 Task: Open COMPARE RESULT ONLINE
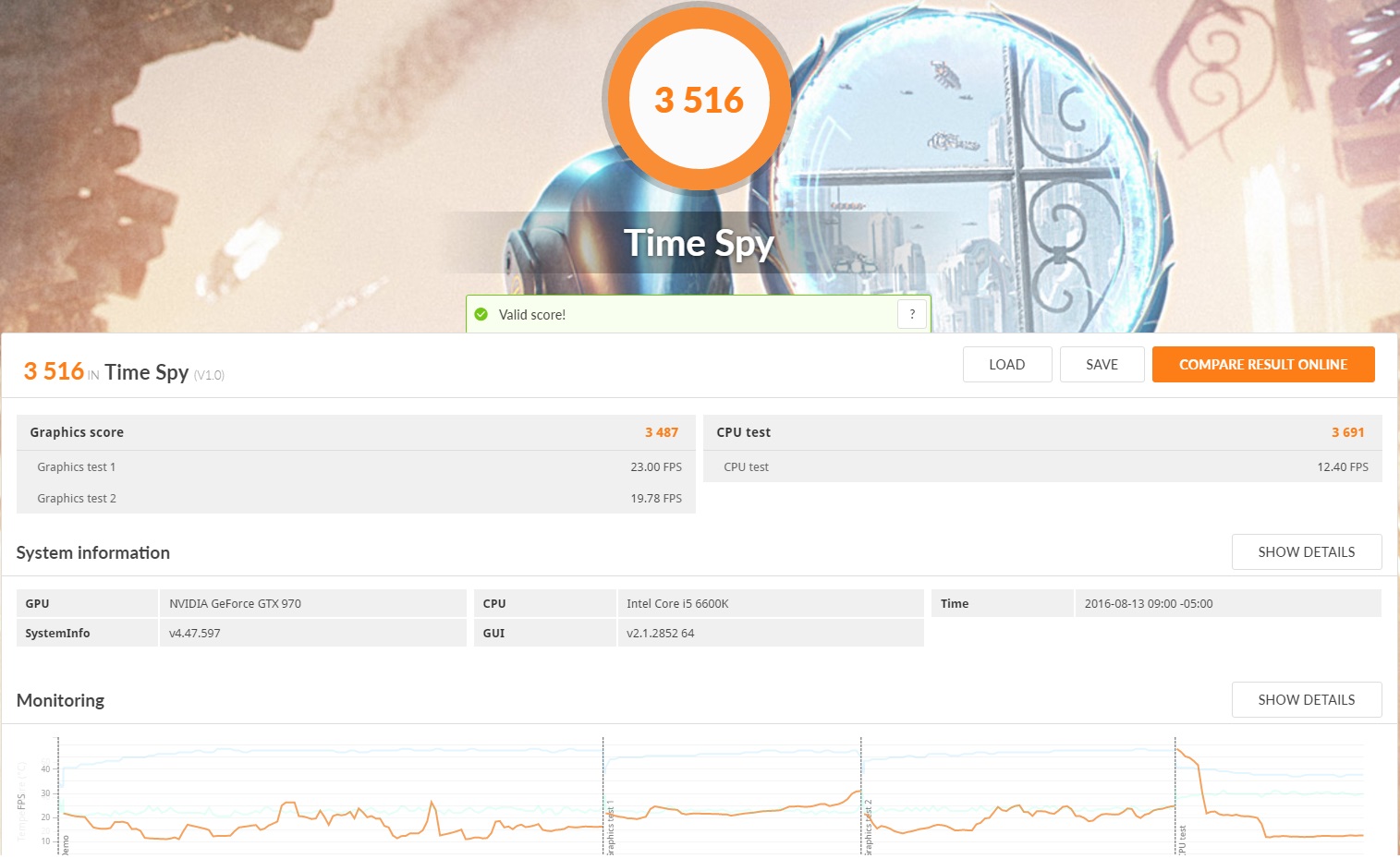pyautogui.click(x=1262, y=364)
